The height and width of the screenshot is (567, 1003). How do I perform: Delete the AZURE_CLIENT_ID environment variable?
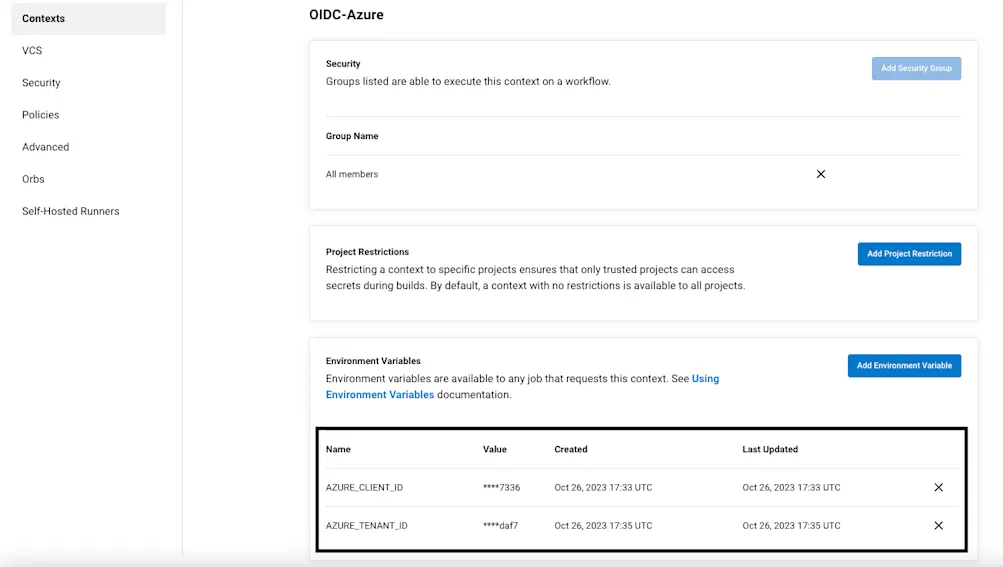pos(938,488)
